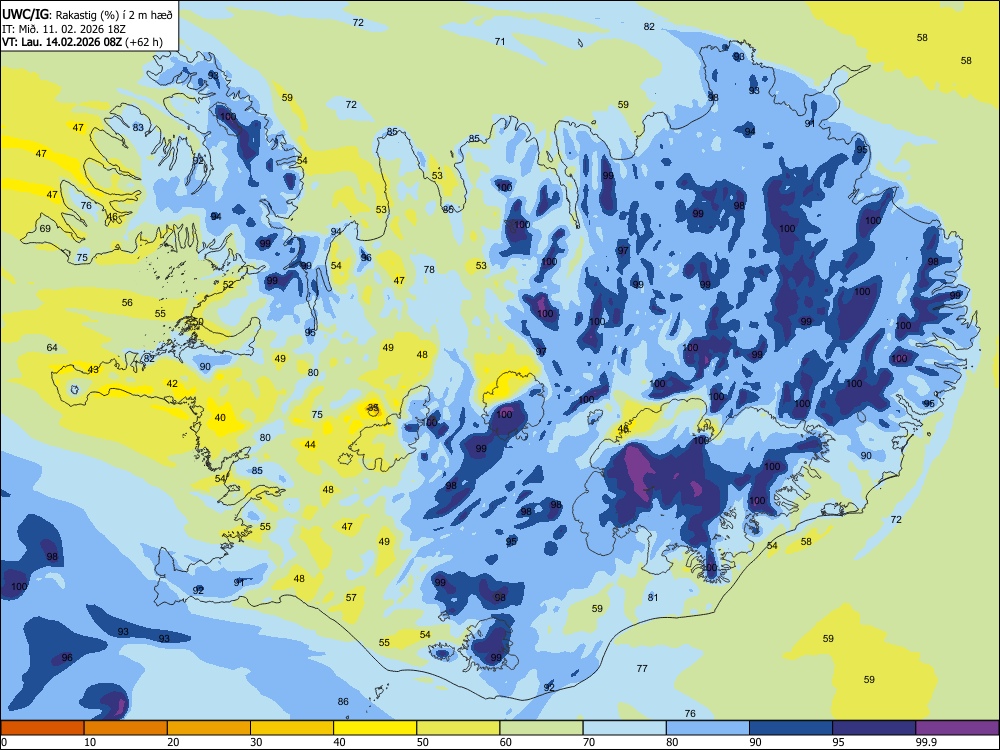
Task: Click the legend tick label '99.9'
Action: coord(926,742)
